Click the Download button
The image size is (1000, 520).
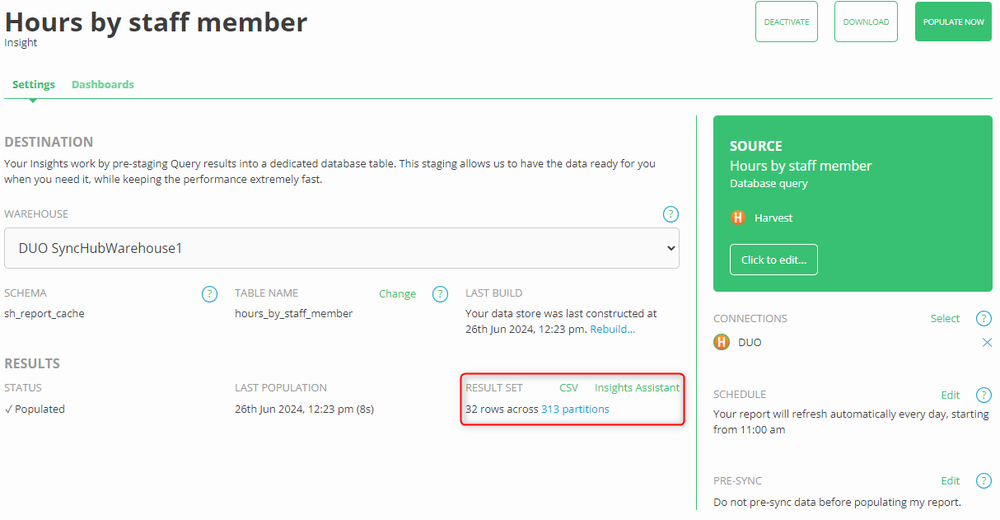point(866,22)
